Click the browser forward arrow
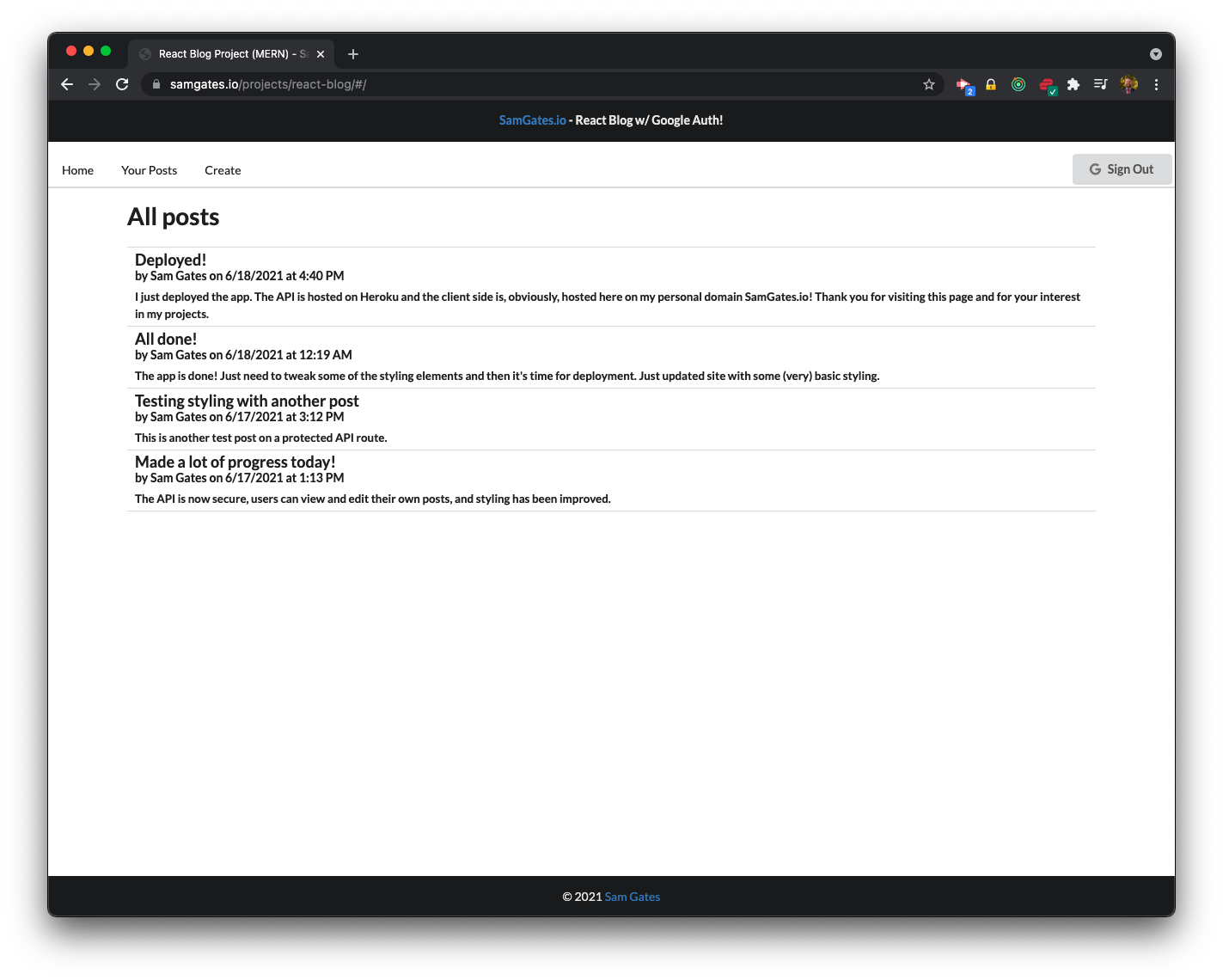The width and height of the screenshot is (1223, 980). [95, 84]
